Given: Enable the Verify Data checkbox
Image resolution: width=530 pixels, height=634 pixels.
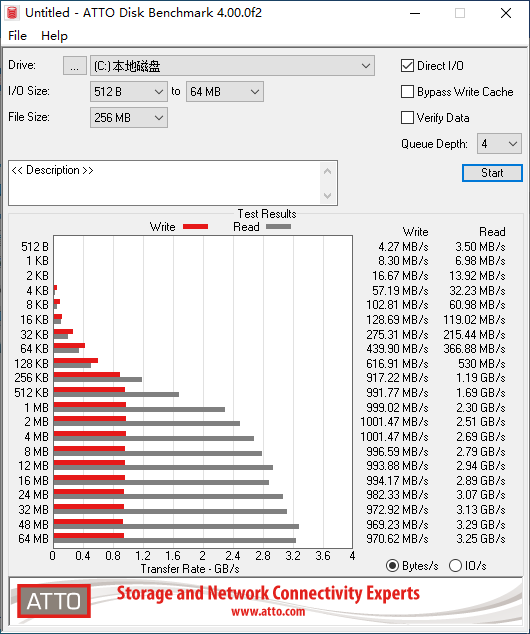Looking at the screenshot, I should 407,118.
